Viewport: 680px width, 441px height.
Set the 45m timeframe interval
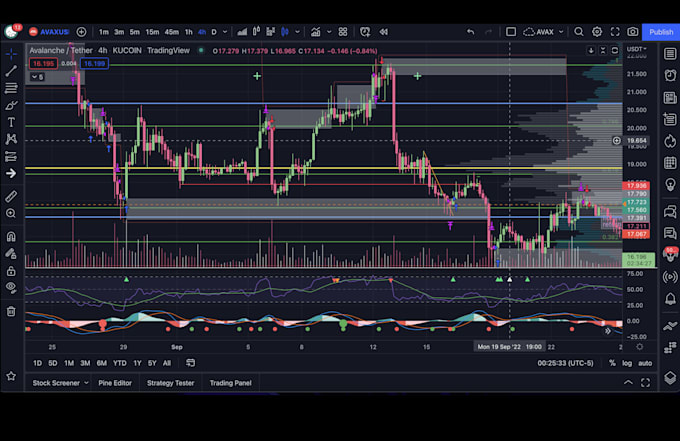pyautogui.click(x=171, y=32)
